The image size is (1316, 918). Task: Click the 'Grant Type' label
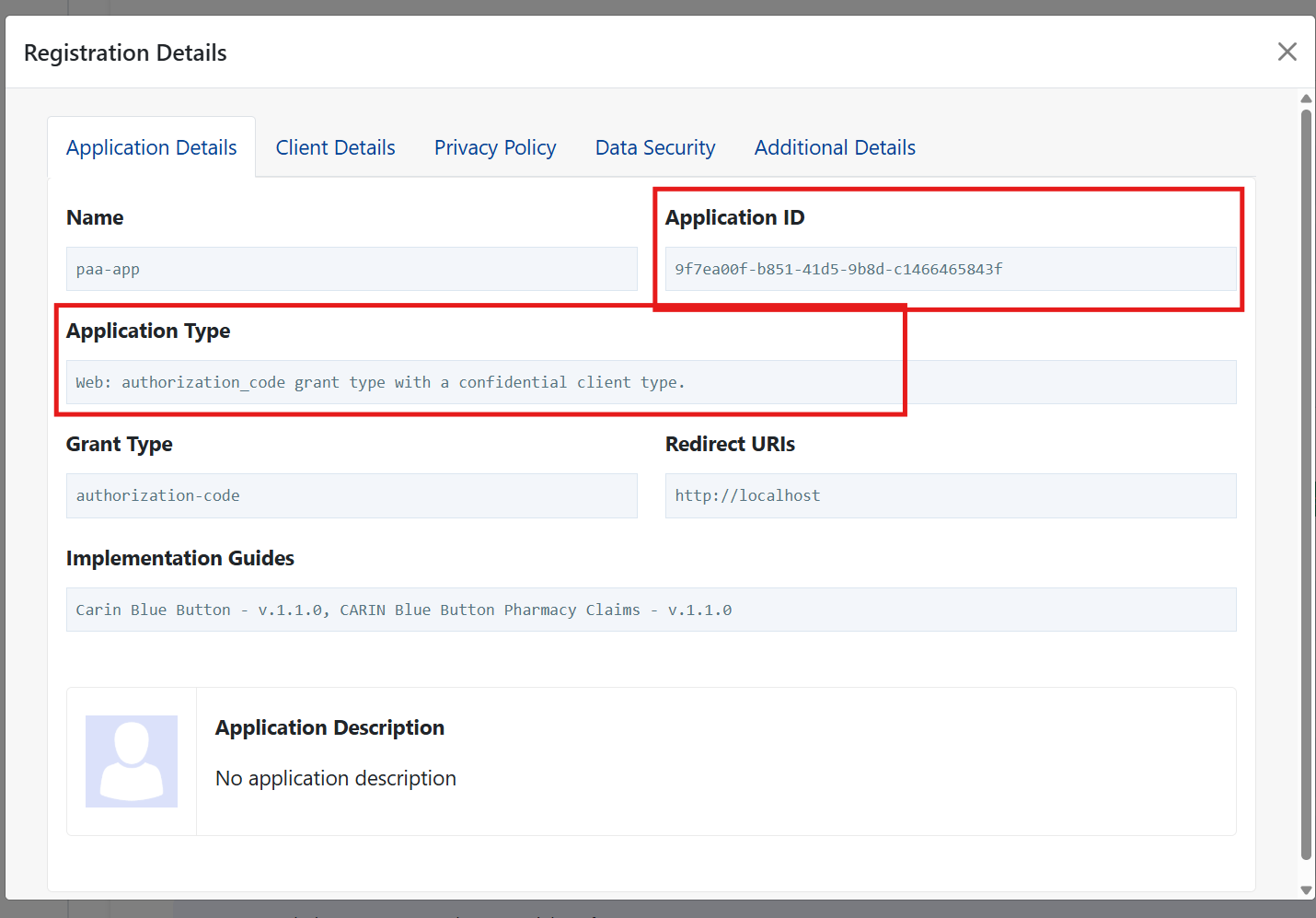coord(120,444)
